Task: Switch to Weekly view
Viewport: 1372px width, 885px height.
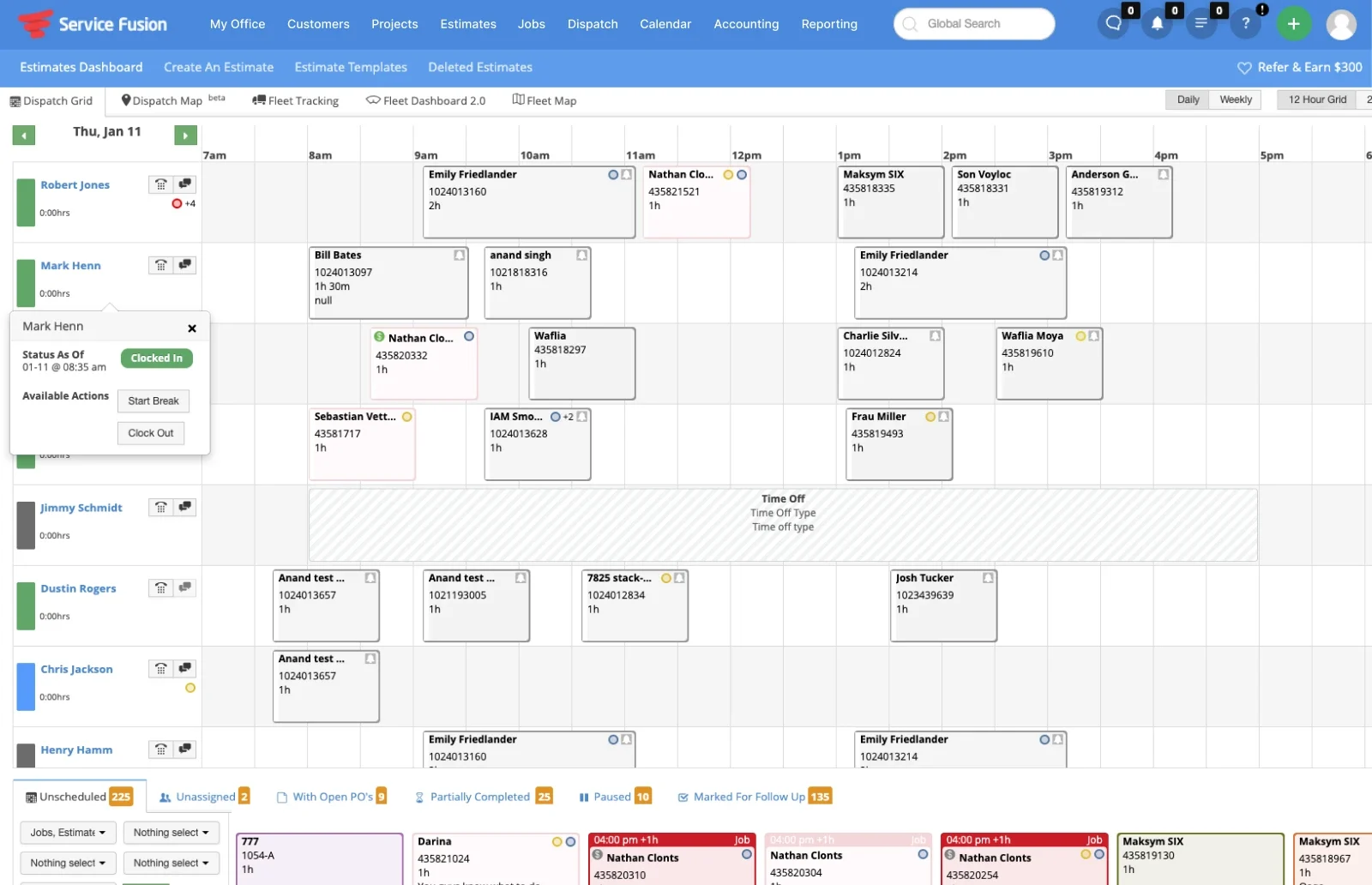Action: point(1235,99)
